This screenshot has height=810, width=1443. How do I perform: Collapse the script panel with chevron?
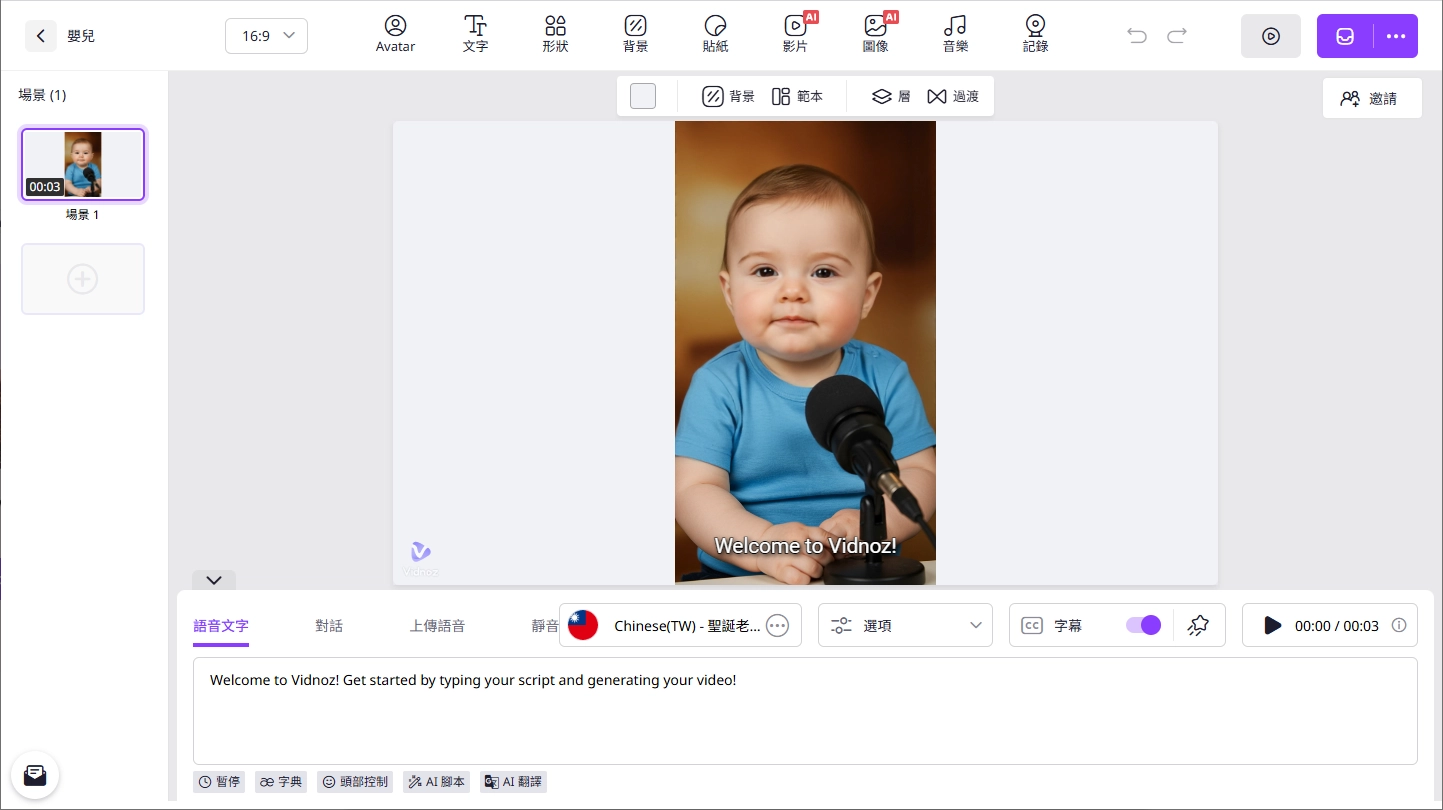214,580
